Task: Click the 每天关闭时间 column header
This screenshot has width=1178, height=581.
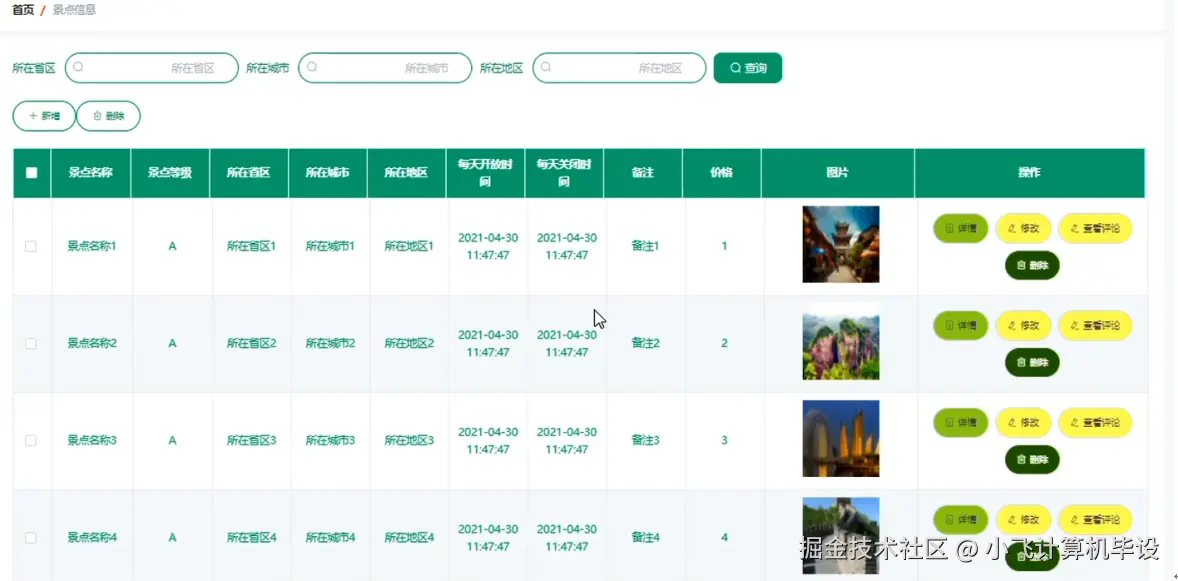Action: (564, 173)
